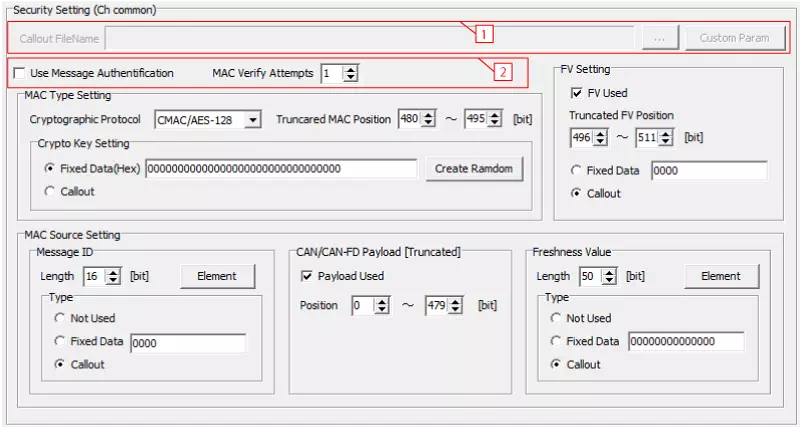Select Not Used for Freshness Value type
800x429 pixels.
[556, 318]
